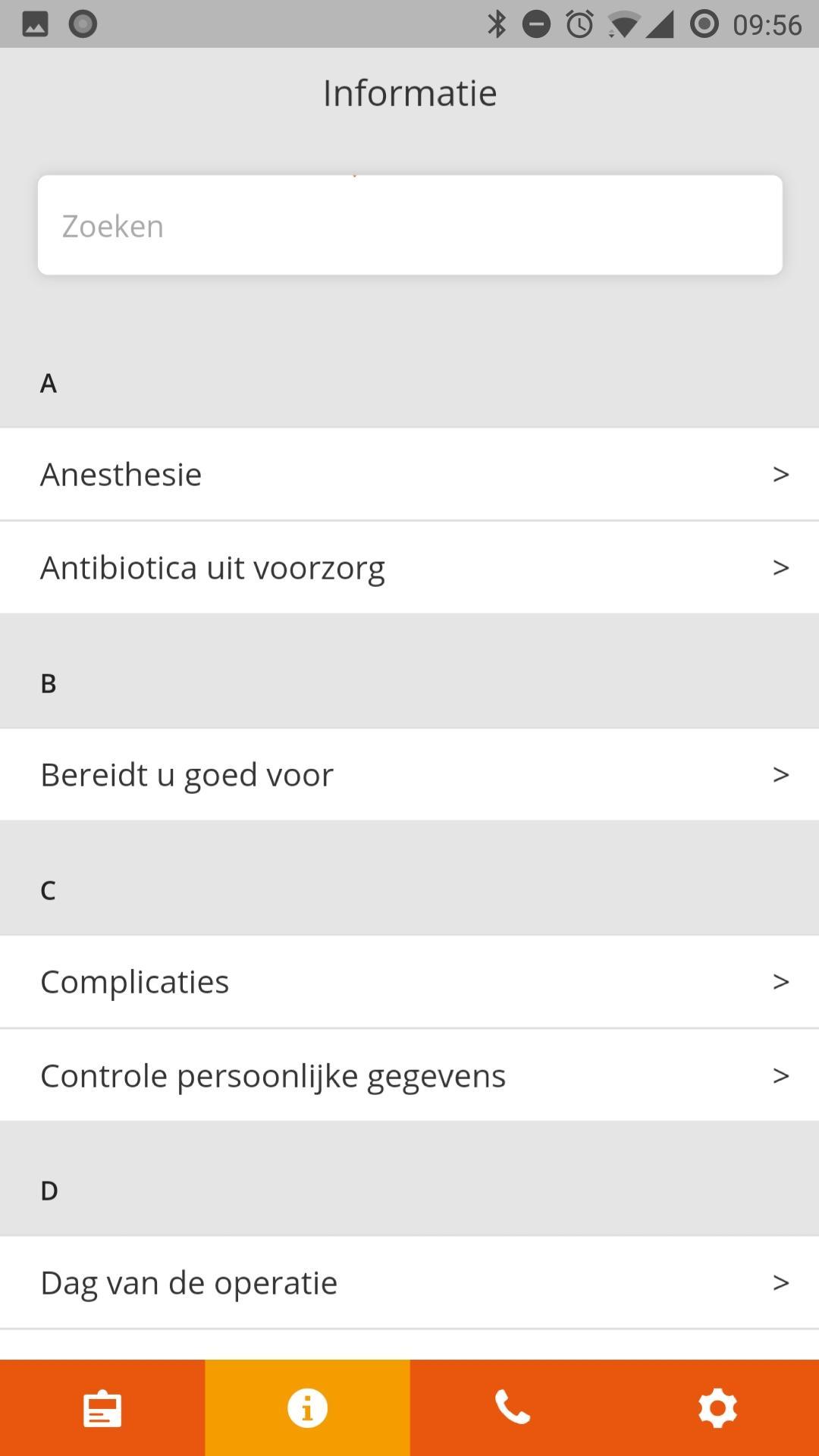Open the Anesthesie information entry

point(409,475)
